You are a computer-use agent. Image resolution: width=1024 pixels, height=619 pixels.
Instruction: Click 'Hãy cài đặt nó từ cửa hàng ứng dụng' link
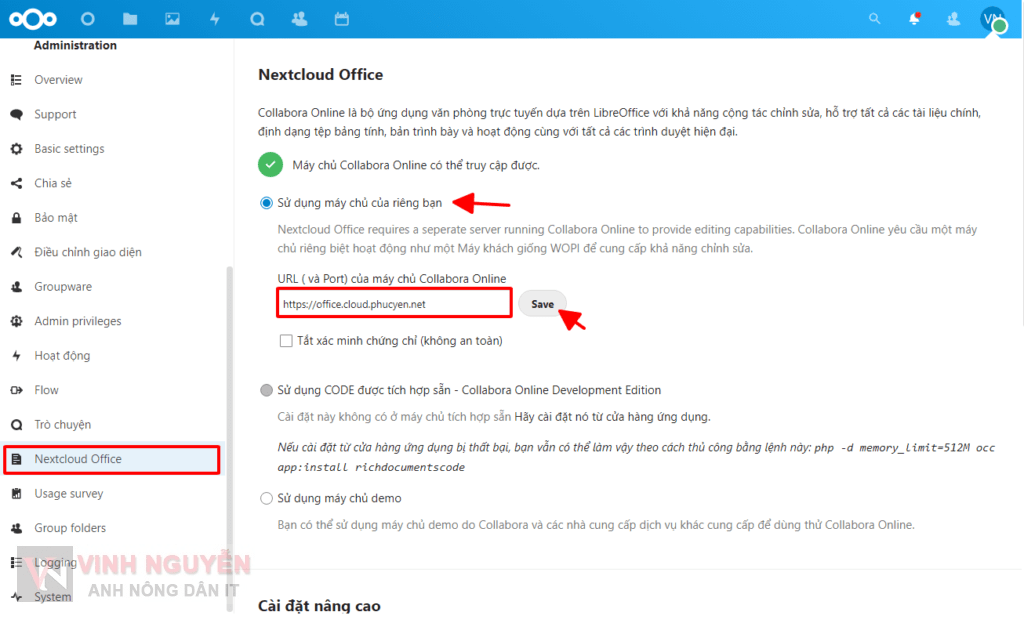coord(612,417)
